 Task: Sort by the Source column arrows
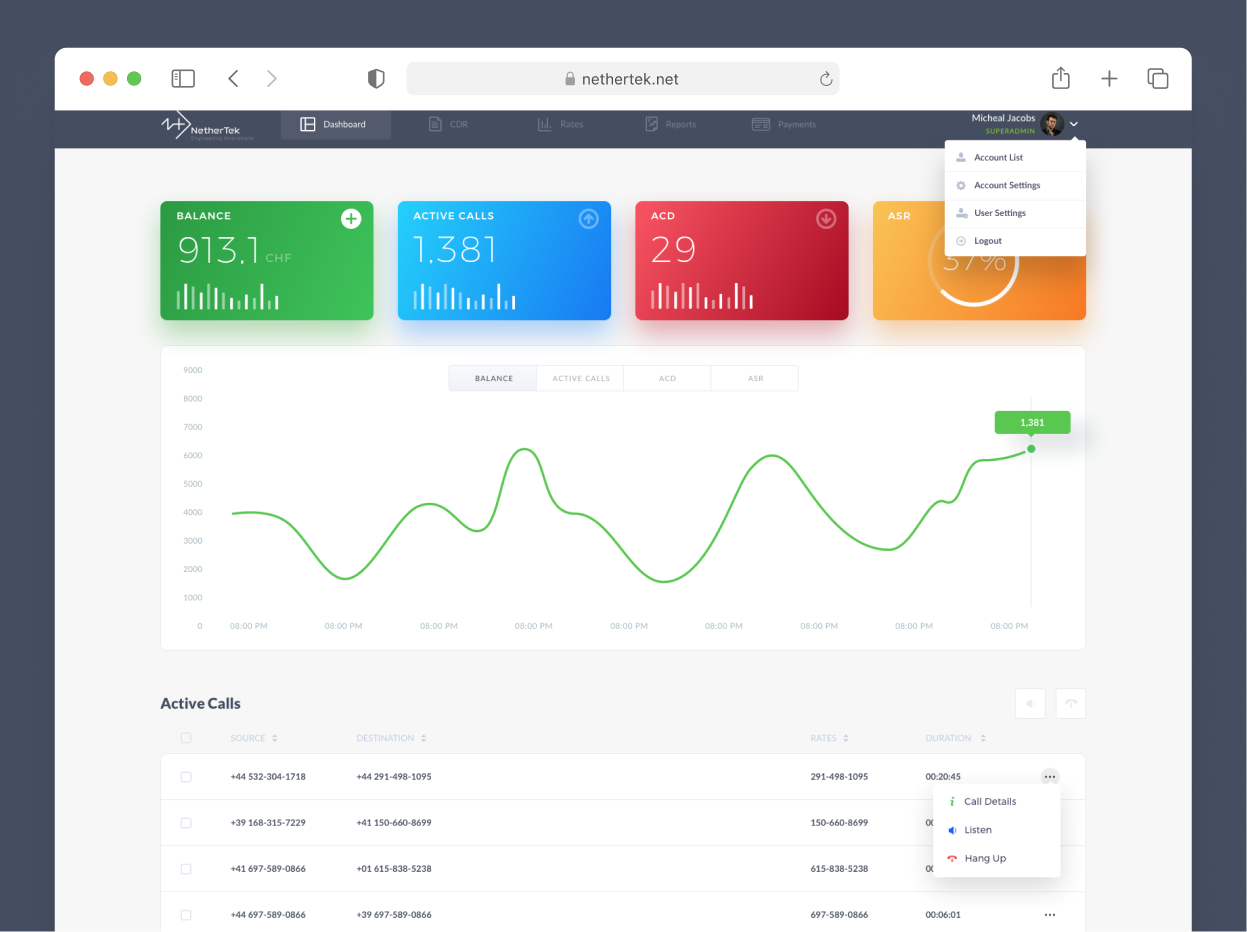pyautogui.click(x=274, y=738)
